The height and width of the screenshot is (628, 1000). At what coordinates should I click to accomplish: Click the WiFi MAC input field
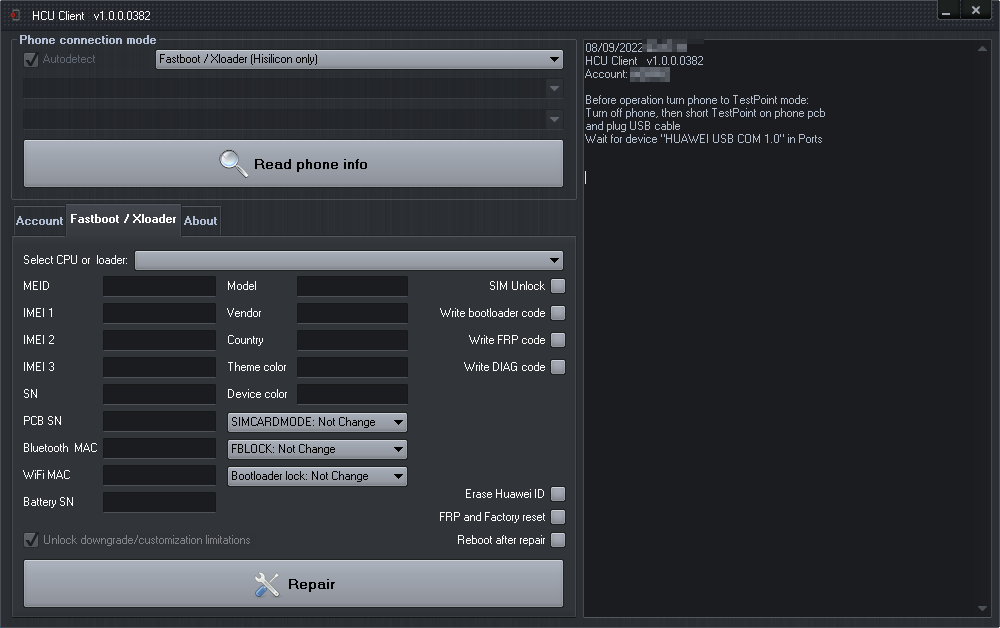coord(159,475)
